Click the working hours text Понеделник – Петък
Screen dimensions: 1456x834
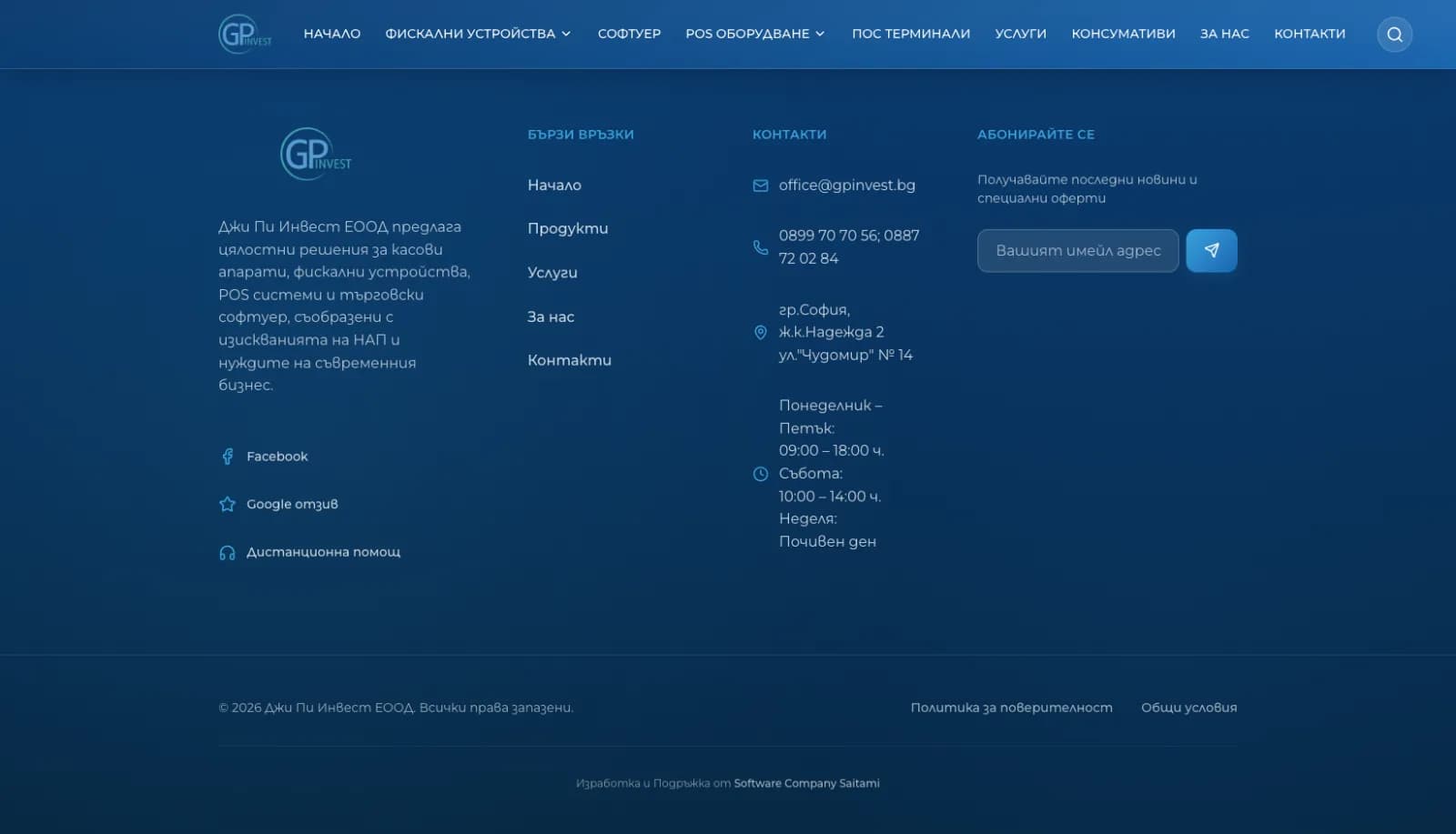(x=830, y=417)
